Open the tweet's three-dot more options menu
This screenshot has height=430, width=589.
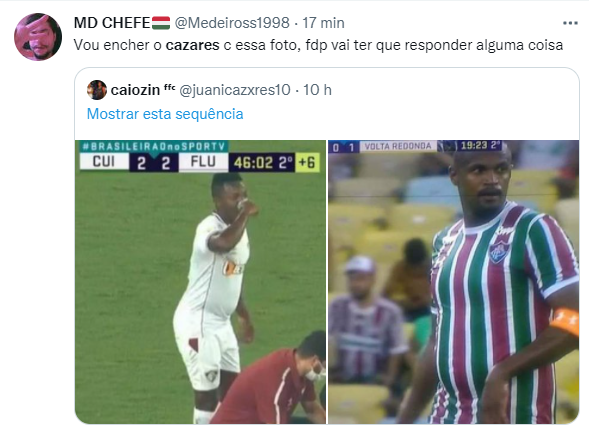pyautogui.click(x=570, y=23)
